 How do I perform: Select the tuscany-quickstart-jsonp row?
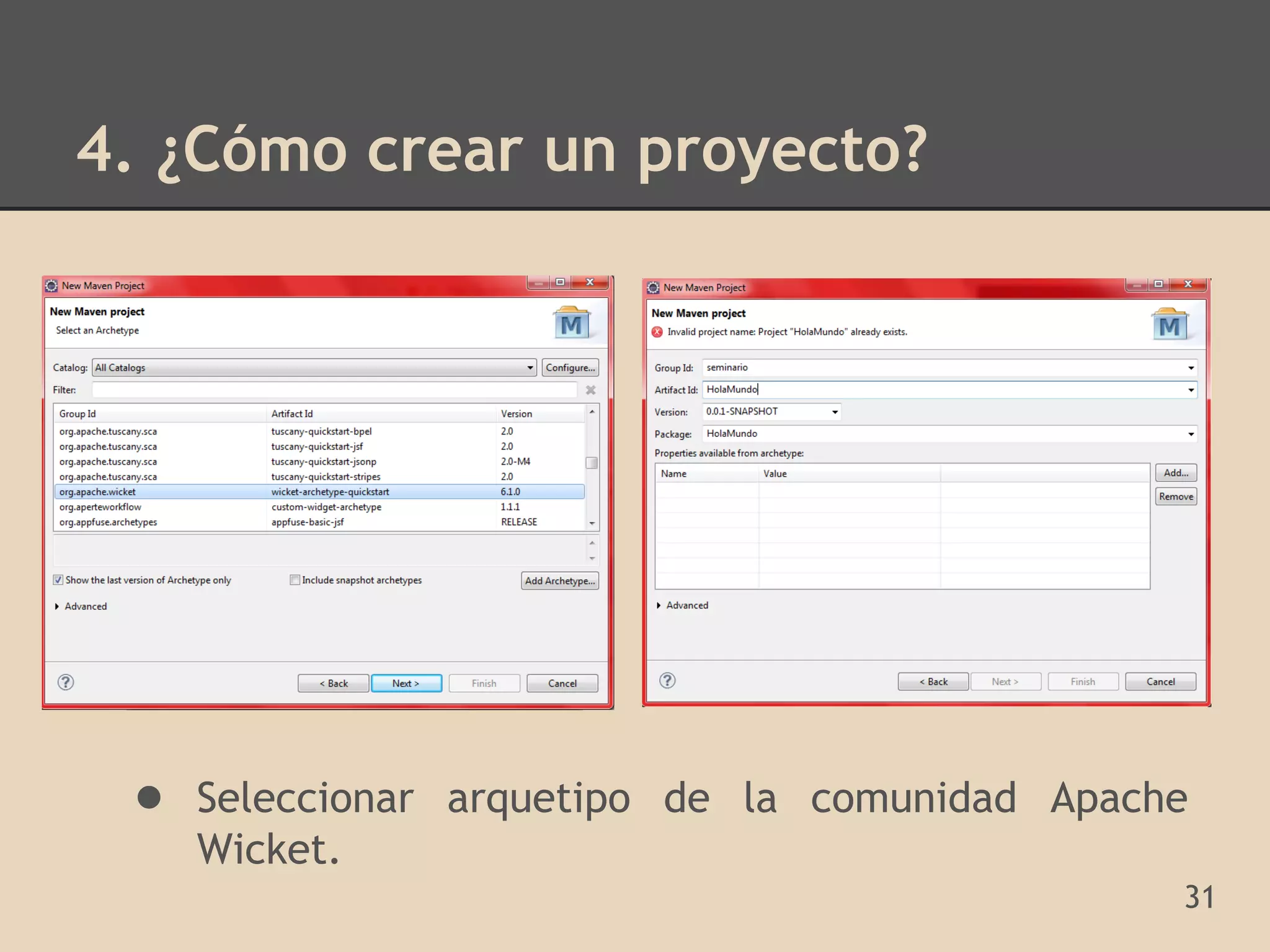click(x=319, y=462)
